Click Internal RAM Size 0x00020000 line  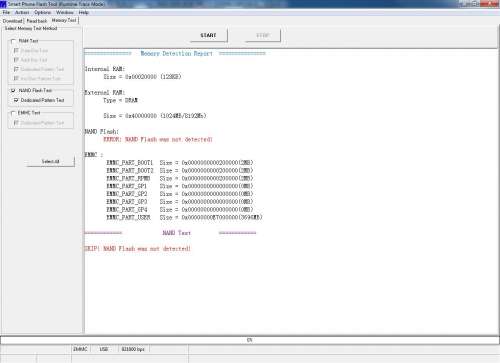coord(142,77)
